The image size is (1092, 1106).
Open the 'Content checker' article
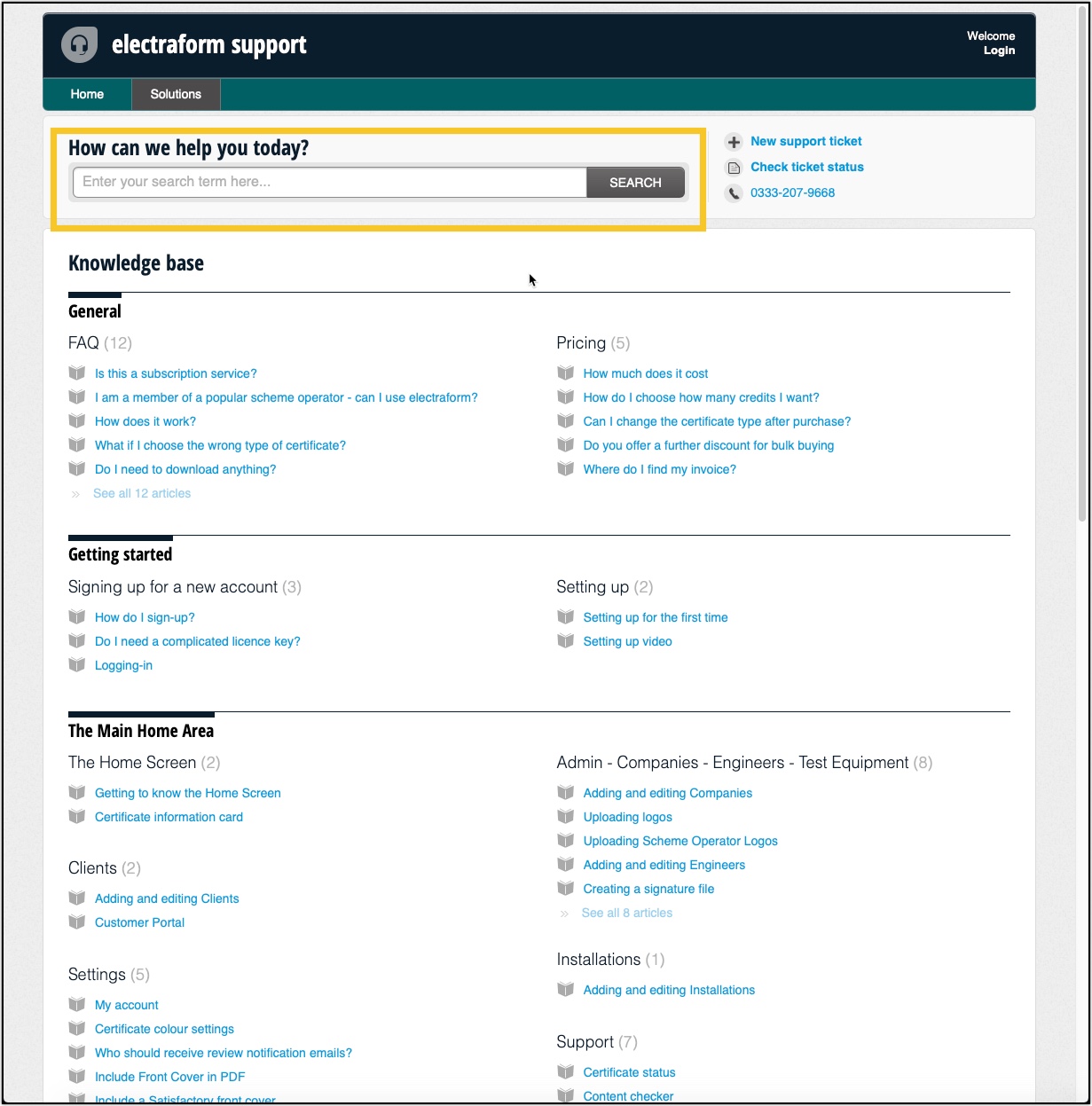coord(628,1096)
